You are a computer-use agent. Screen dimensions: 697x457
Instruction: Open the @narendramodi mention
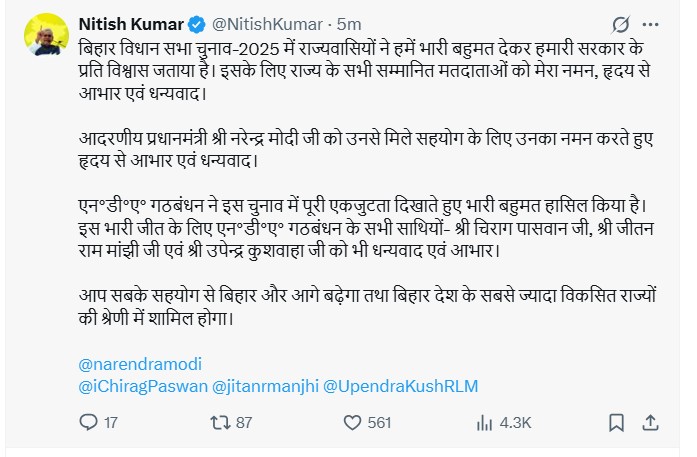tap(132, 363)
